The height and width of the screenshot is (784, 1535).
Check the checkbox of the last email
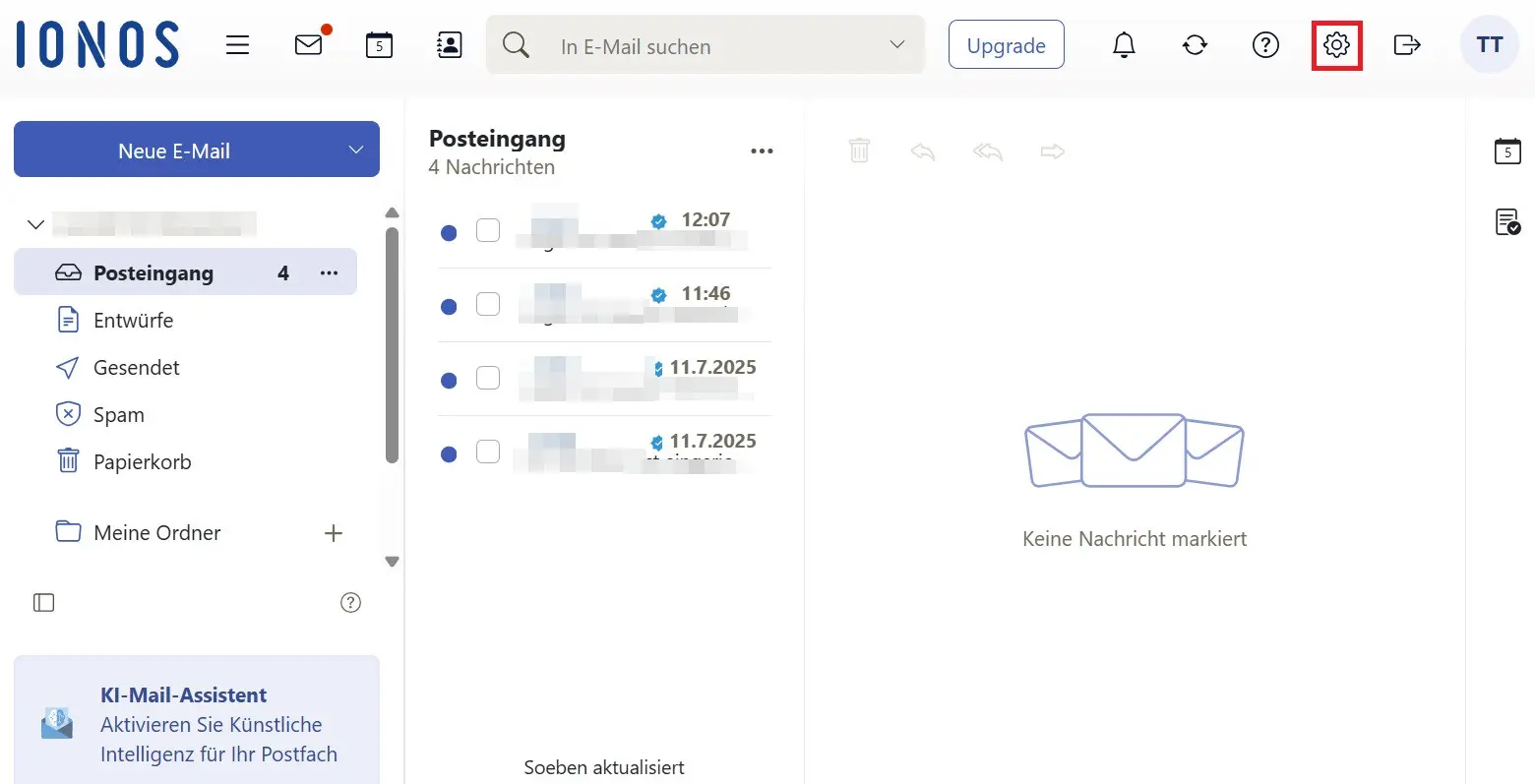click(x=487, y=452)
